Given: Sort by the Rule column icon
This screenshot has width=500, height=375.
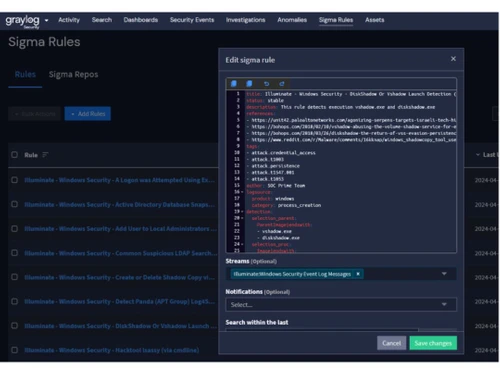Looking at the screenshot, I should [x=45, y=155].
